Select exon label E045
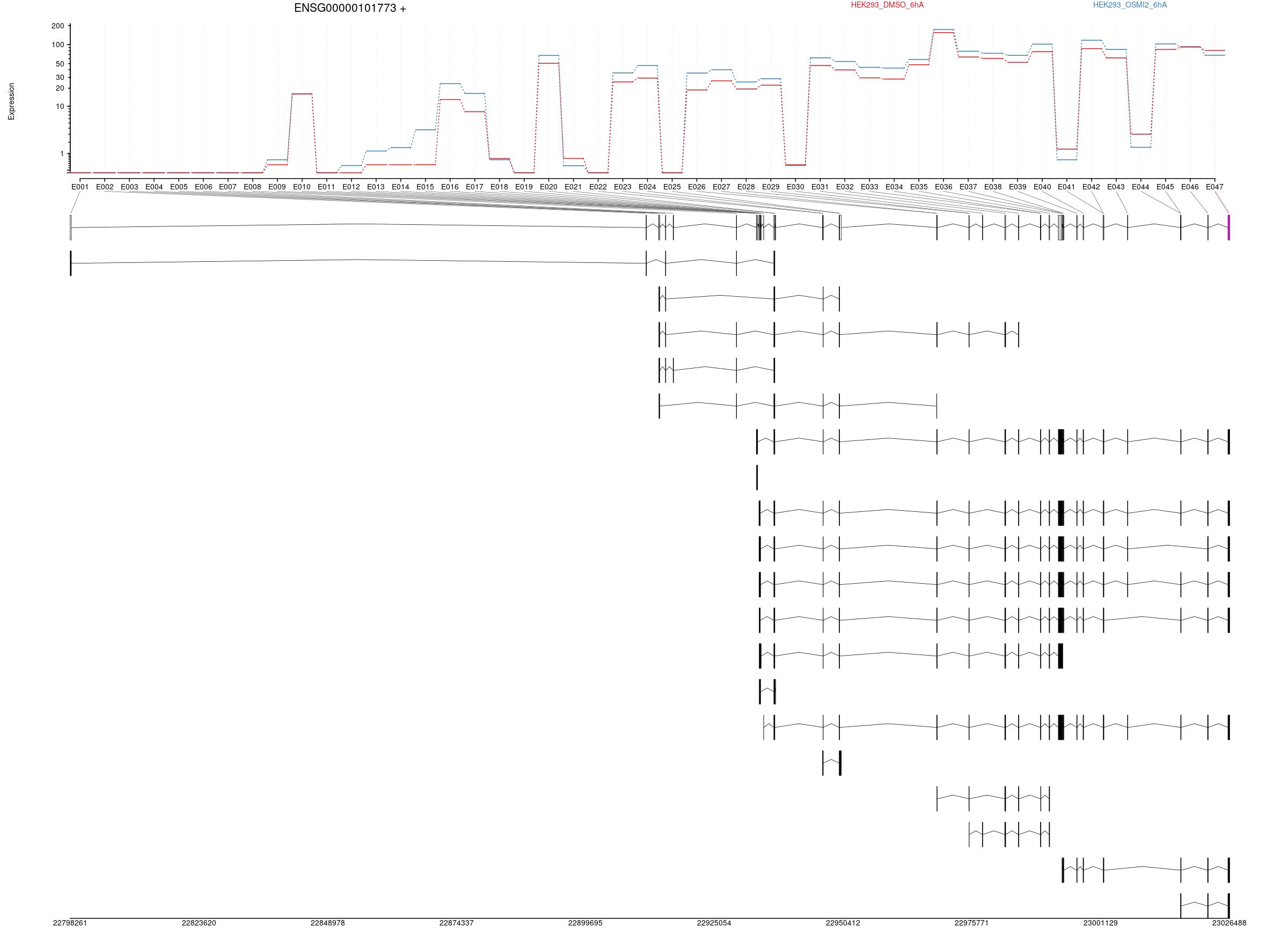Viewport: 1288px width, 933px height. click(x=1165, y=187)
